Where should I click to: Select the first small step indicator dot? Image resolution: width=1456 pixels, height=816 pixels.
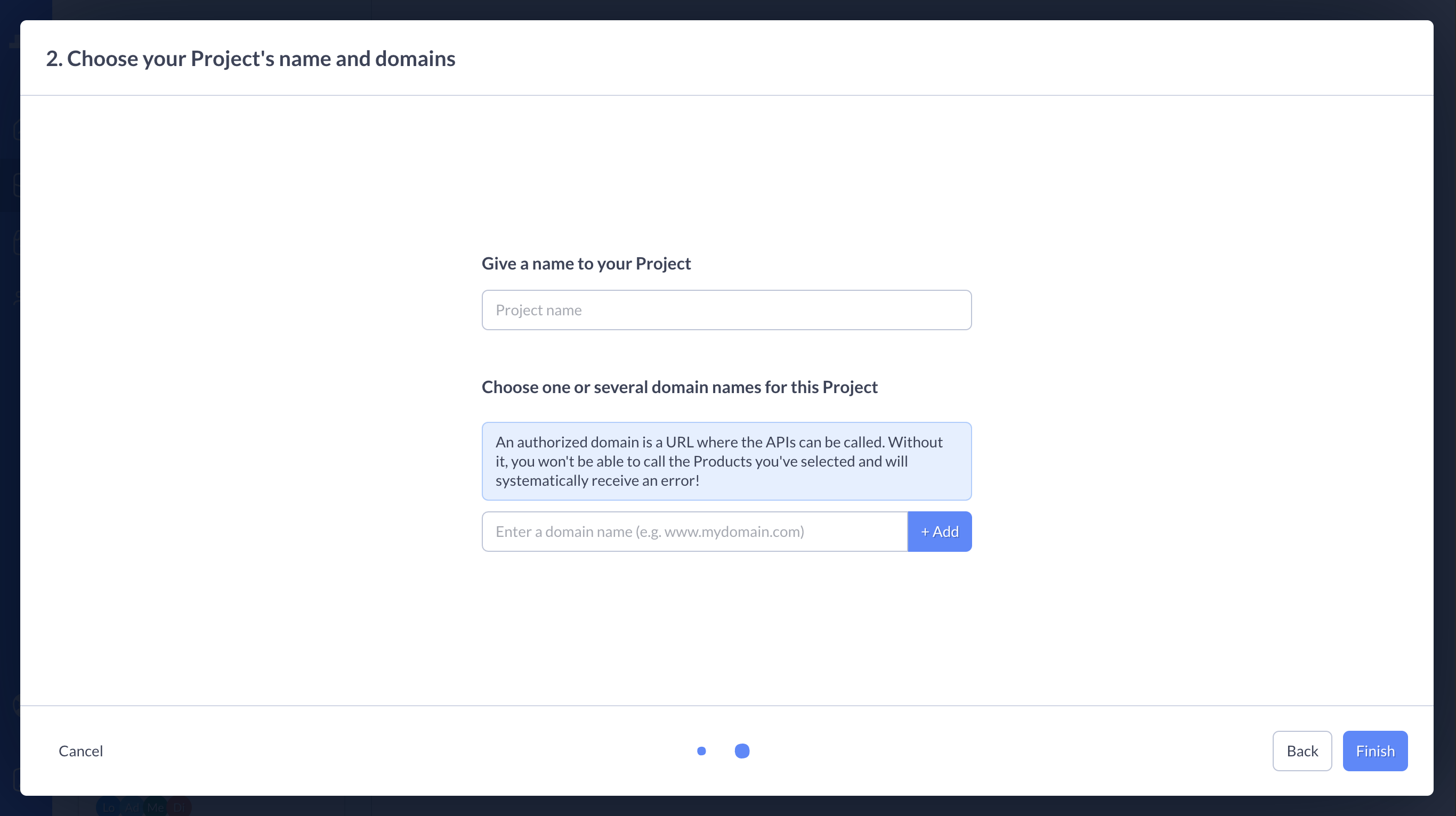pyautogui.click(x=701, y=750)
